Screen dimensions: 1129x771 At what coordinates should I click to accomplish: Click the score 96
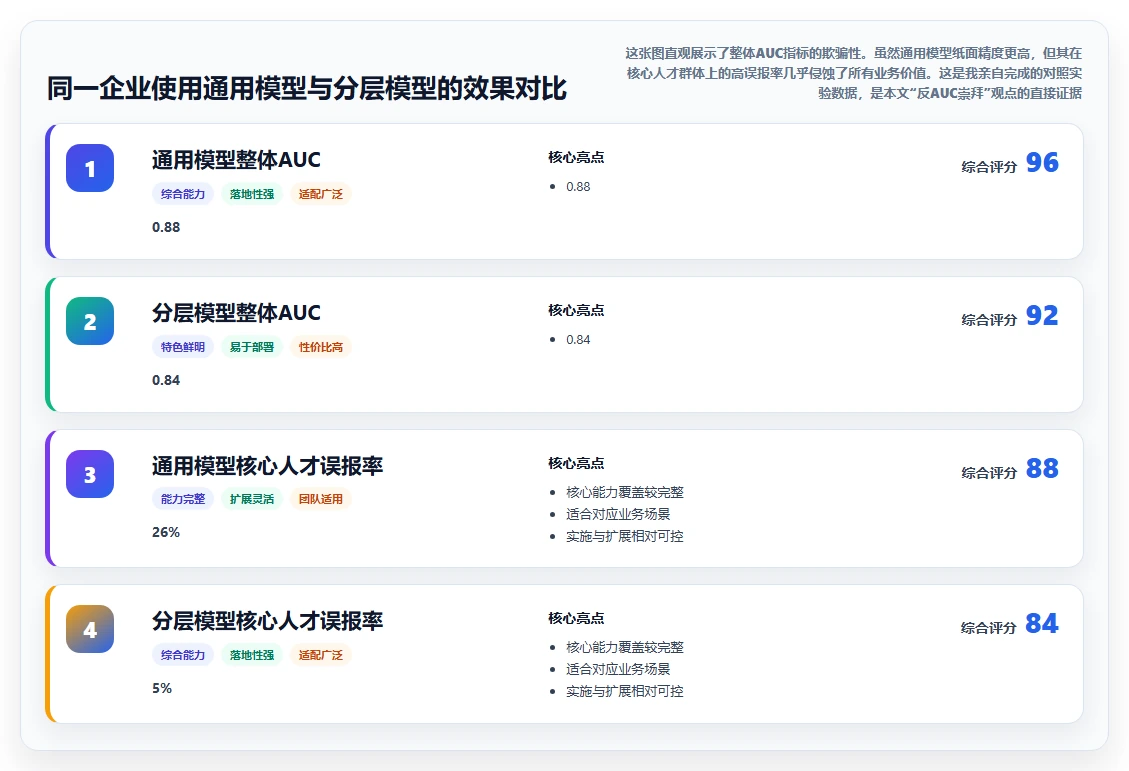[1042, 163]
